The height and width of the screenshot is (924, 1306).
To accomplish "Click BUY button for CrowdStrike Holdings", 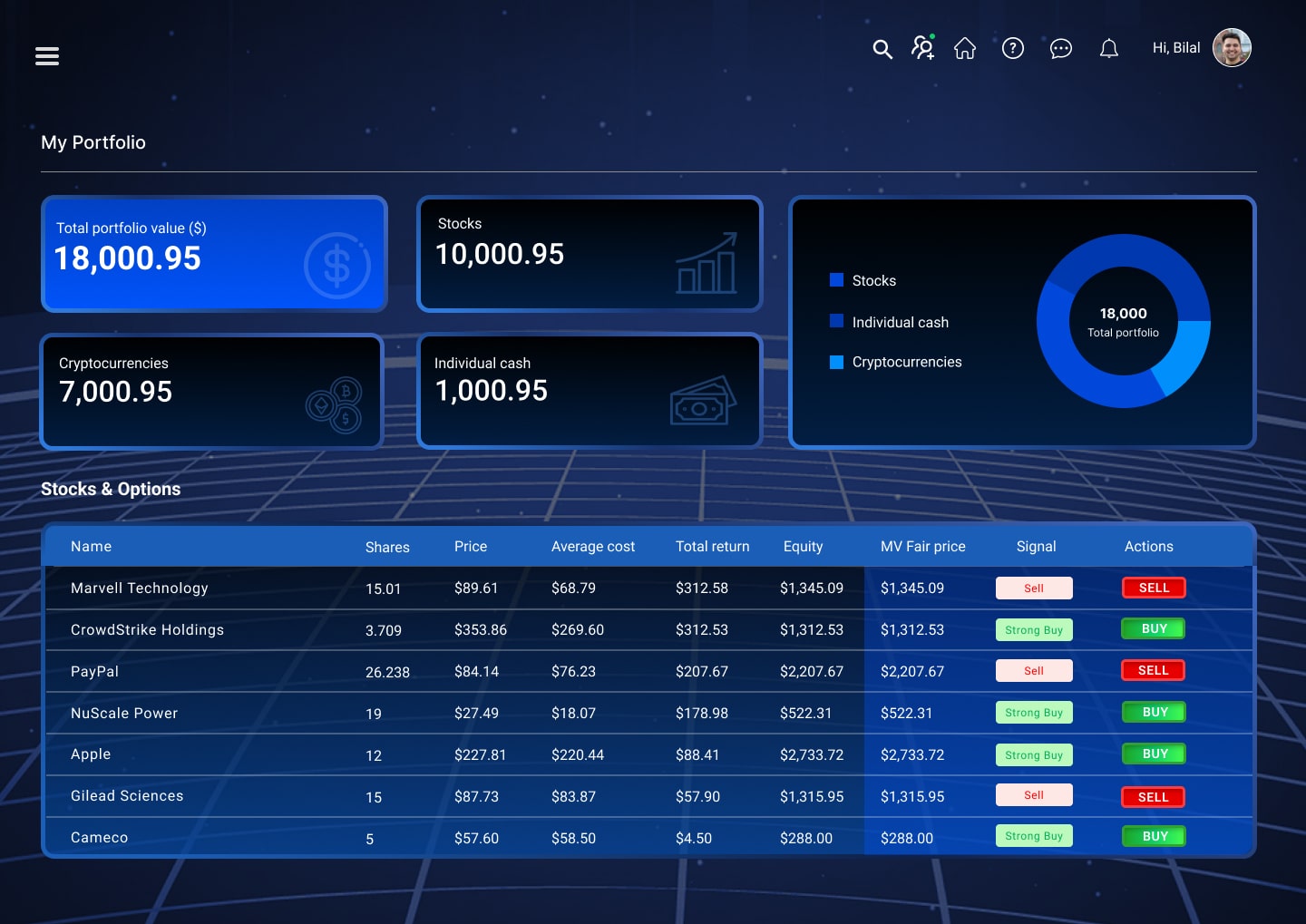I will coord(1154,629).
